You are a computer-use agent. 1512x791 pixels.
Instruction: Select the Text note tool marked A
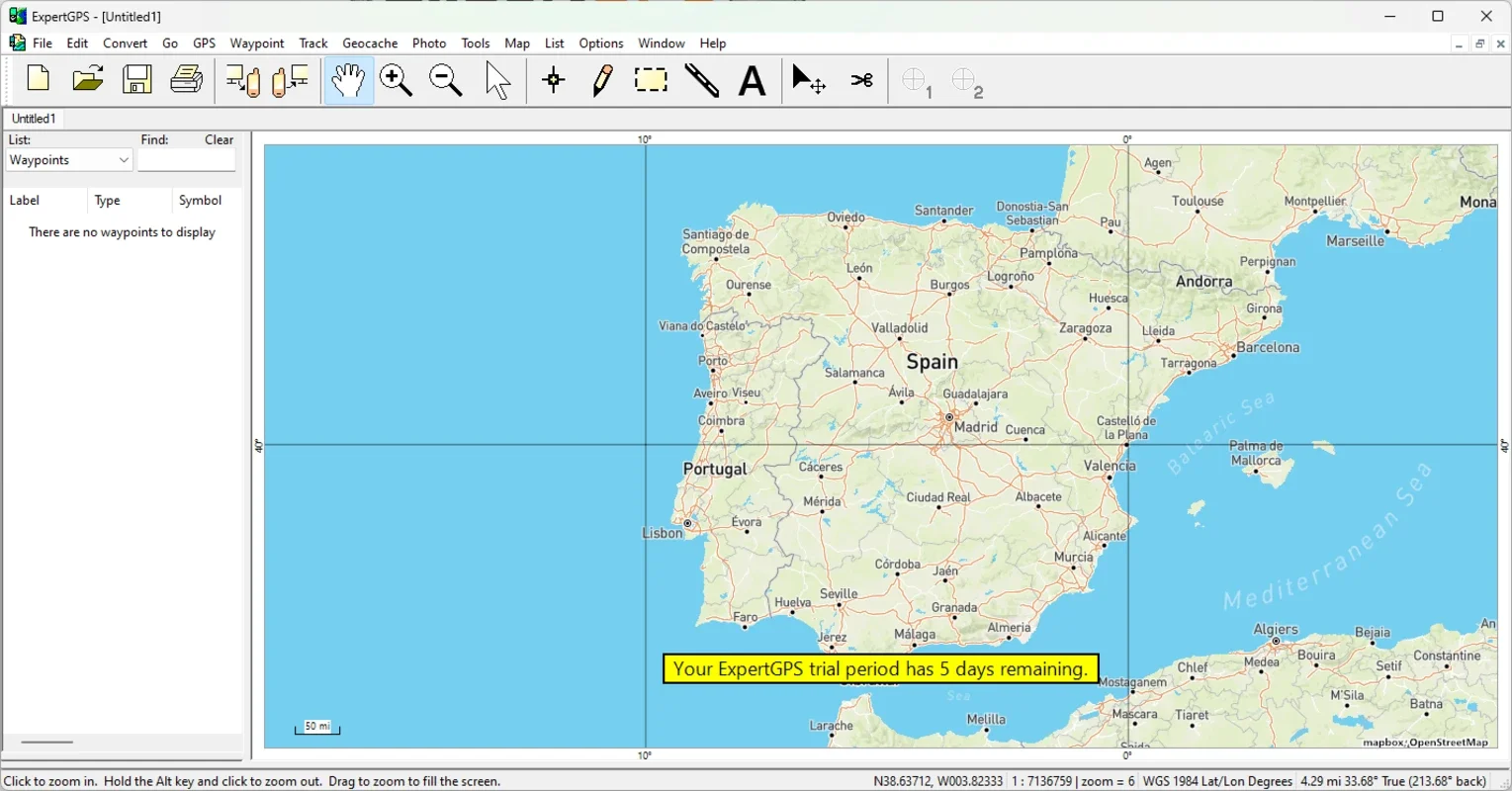click(x=753, y=81)
